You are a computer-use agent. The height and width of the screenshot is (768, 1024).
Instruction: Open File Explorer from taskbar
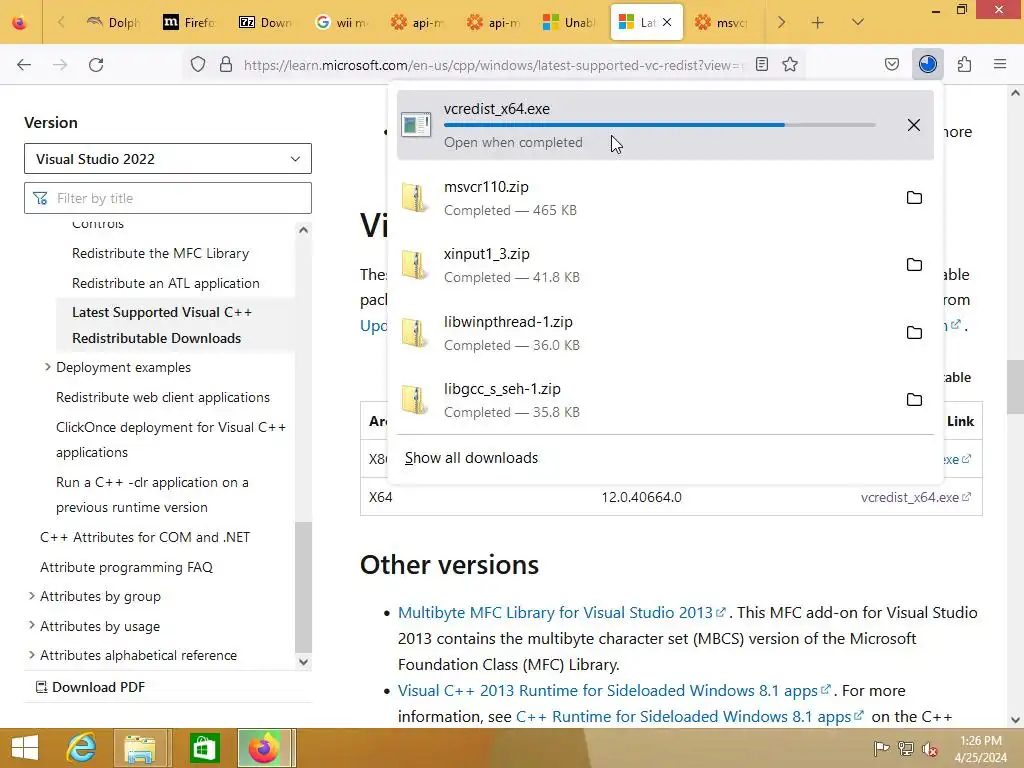tap(140, 748)
